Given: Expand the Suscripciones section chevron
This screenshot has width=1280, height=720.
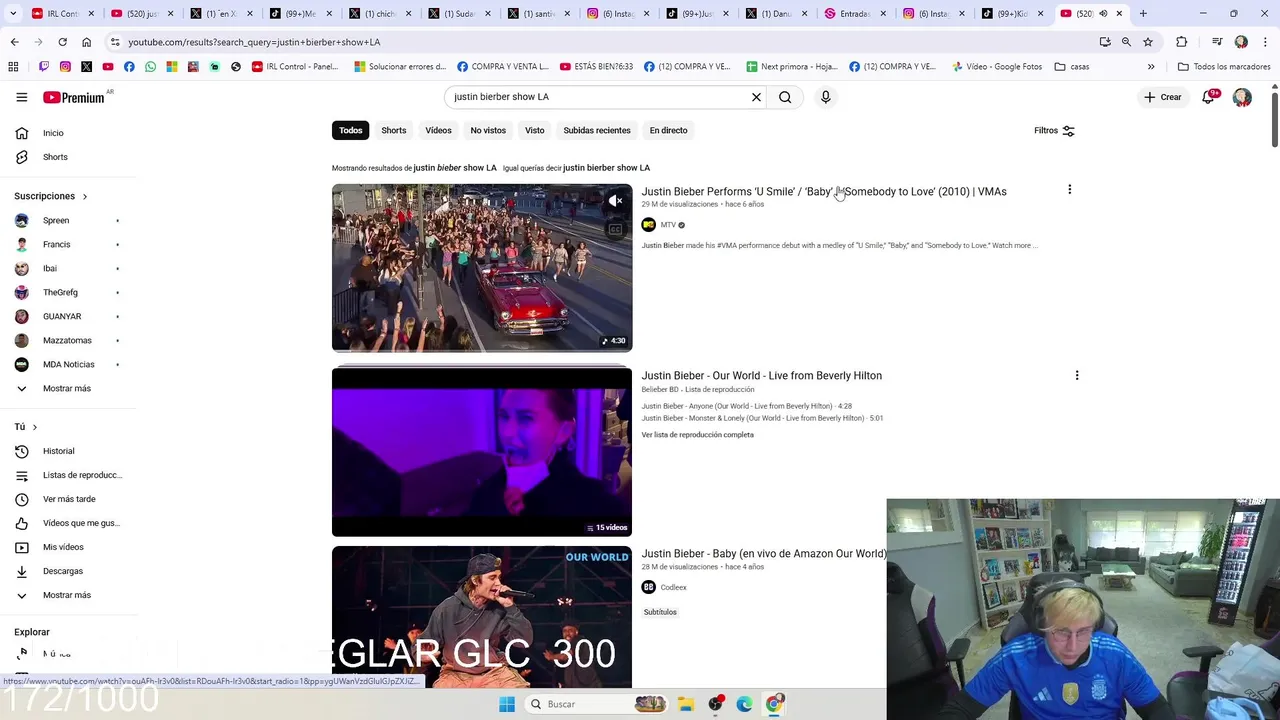Looking at the screenshot, I should pyautogui.click(x=85, y=196).
